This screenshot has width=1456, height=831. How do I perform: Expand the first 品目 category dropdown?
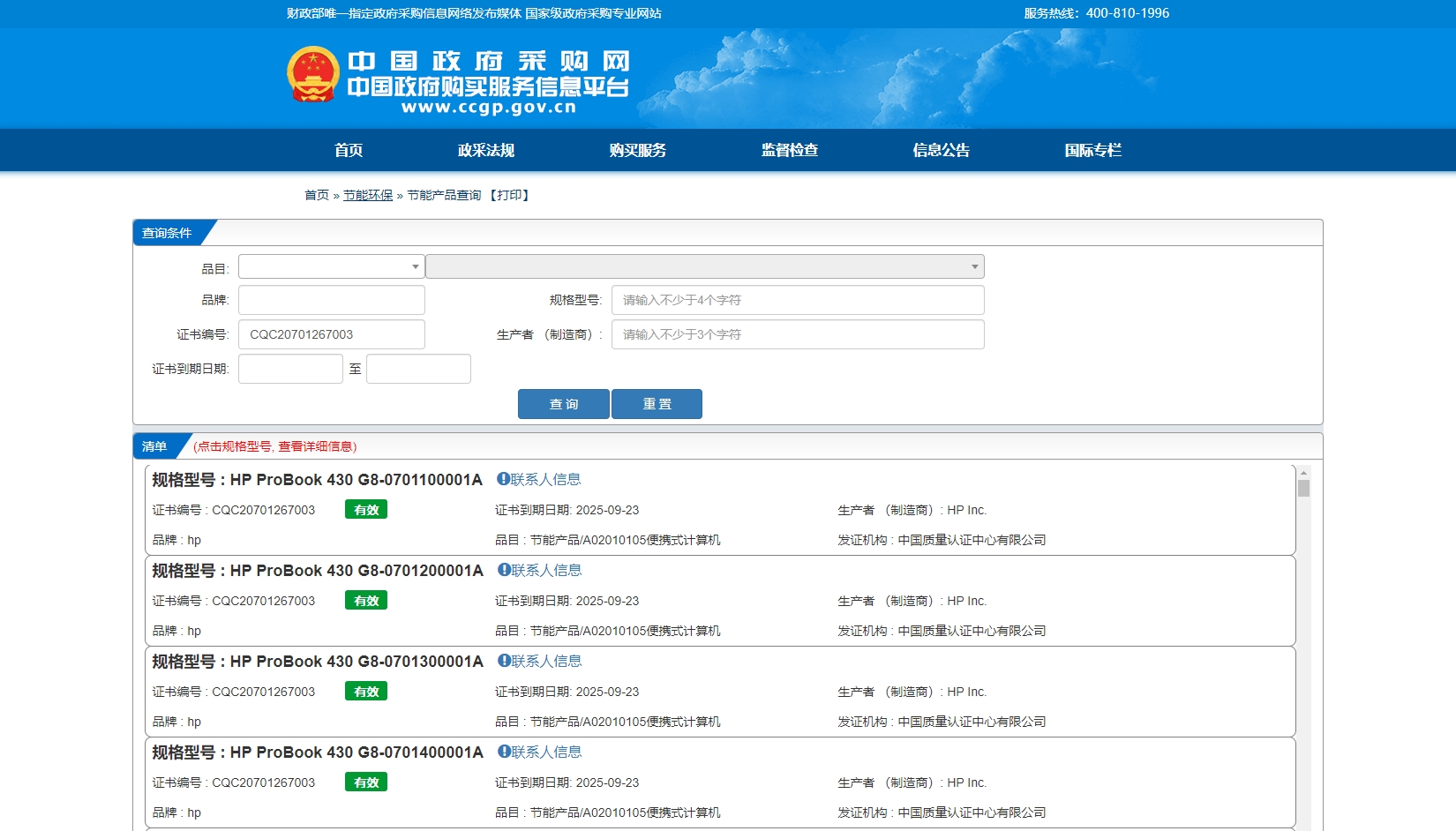point(332,266)
